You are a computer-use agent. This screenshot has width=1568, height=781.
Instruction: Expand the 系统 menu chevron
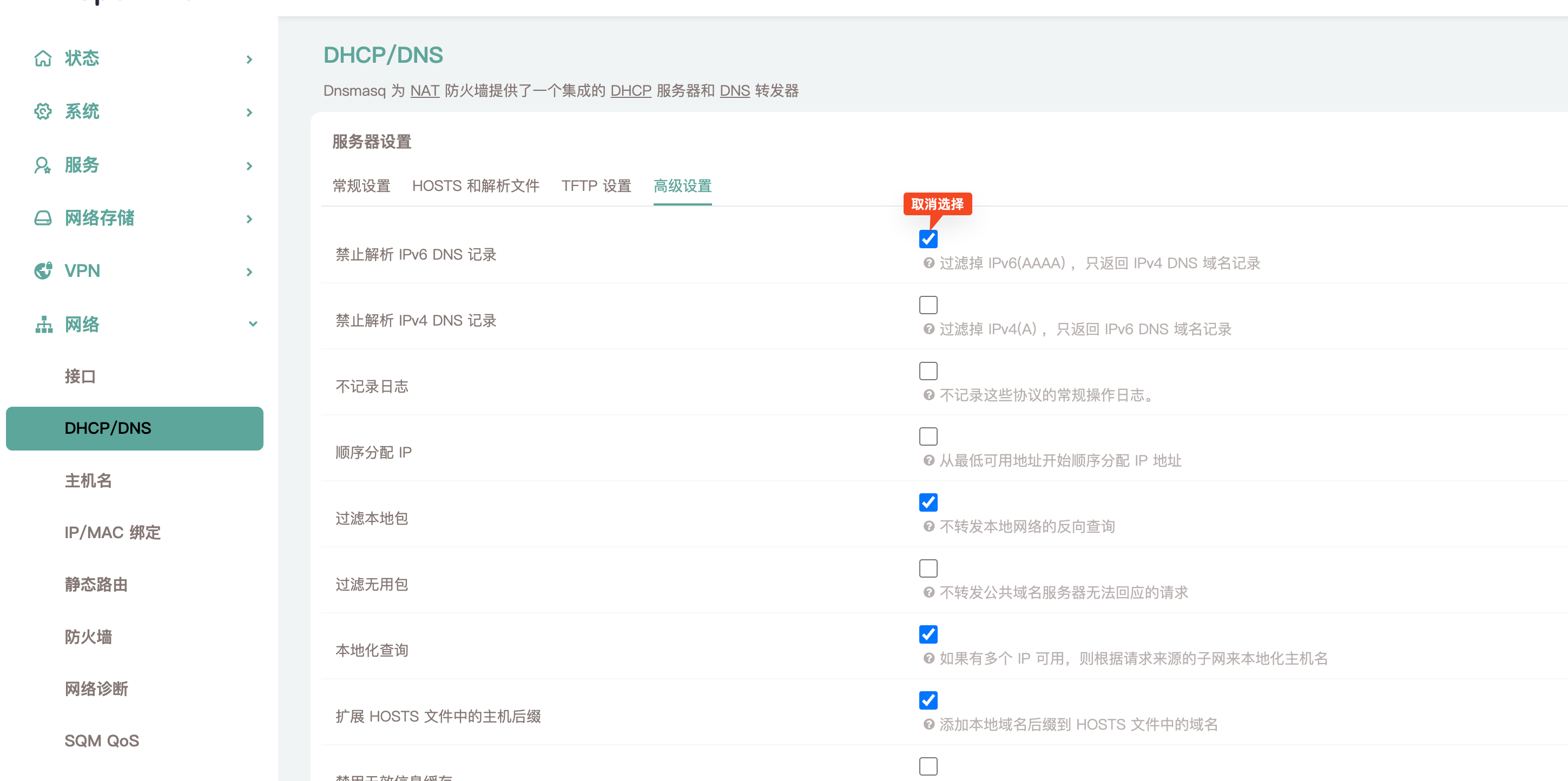pyautogui.click(x=249, y=112)
